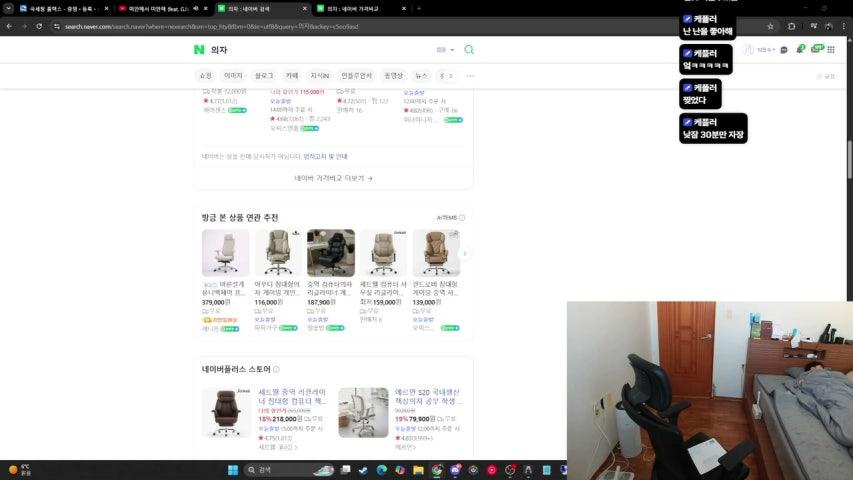Click the white mesh chair 379,000원 thumbnail

click(225, 253)
